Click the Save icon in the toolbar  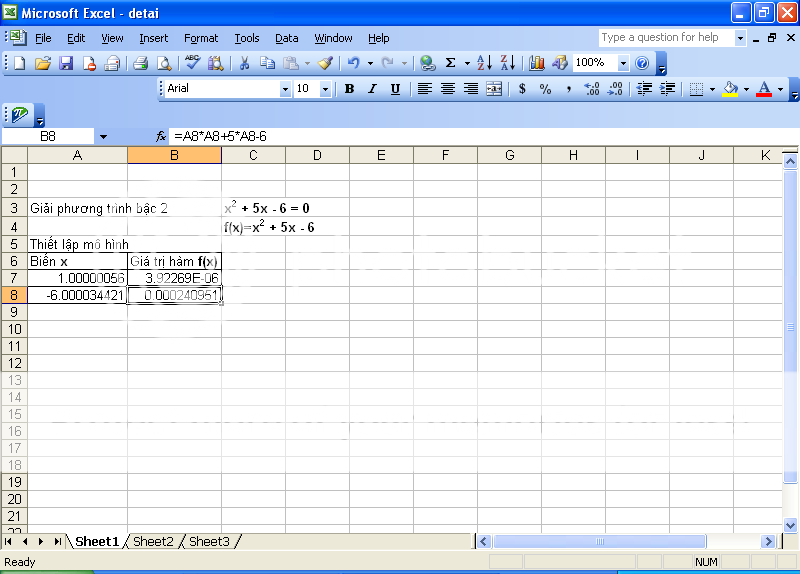click(x=66, y=63)
